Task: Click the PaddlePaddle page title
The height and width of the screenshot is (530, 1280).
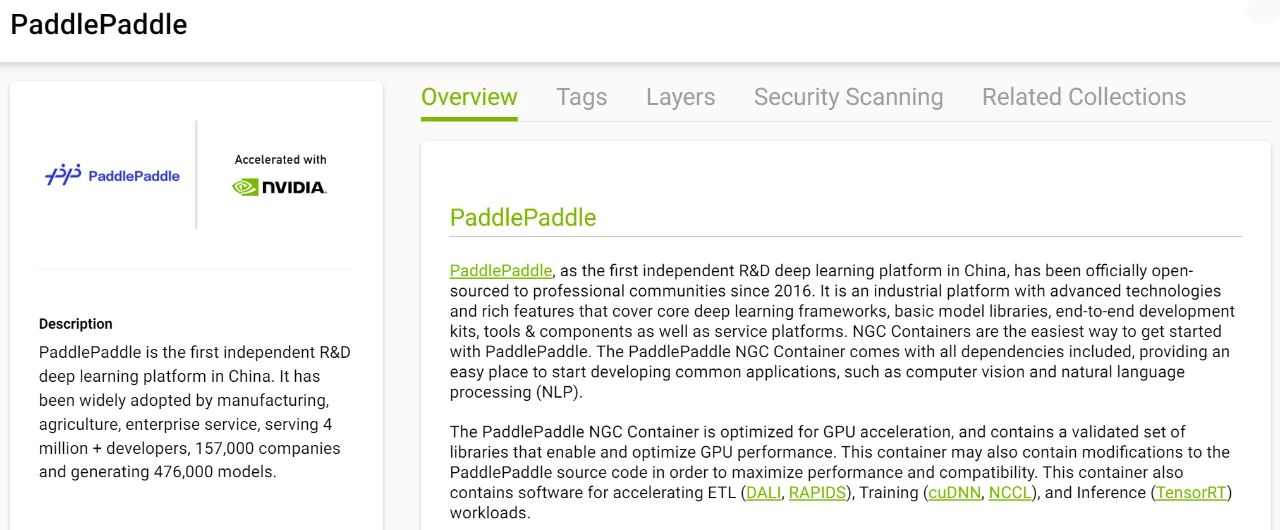Action: click(99, 24)
